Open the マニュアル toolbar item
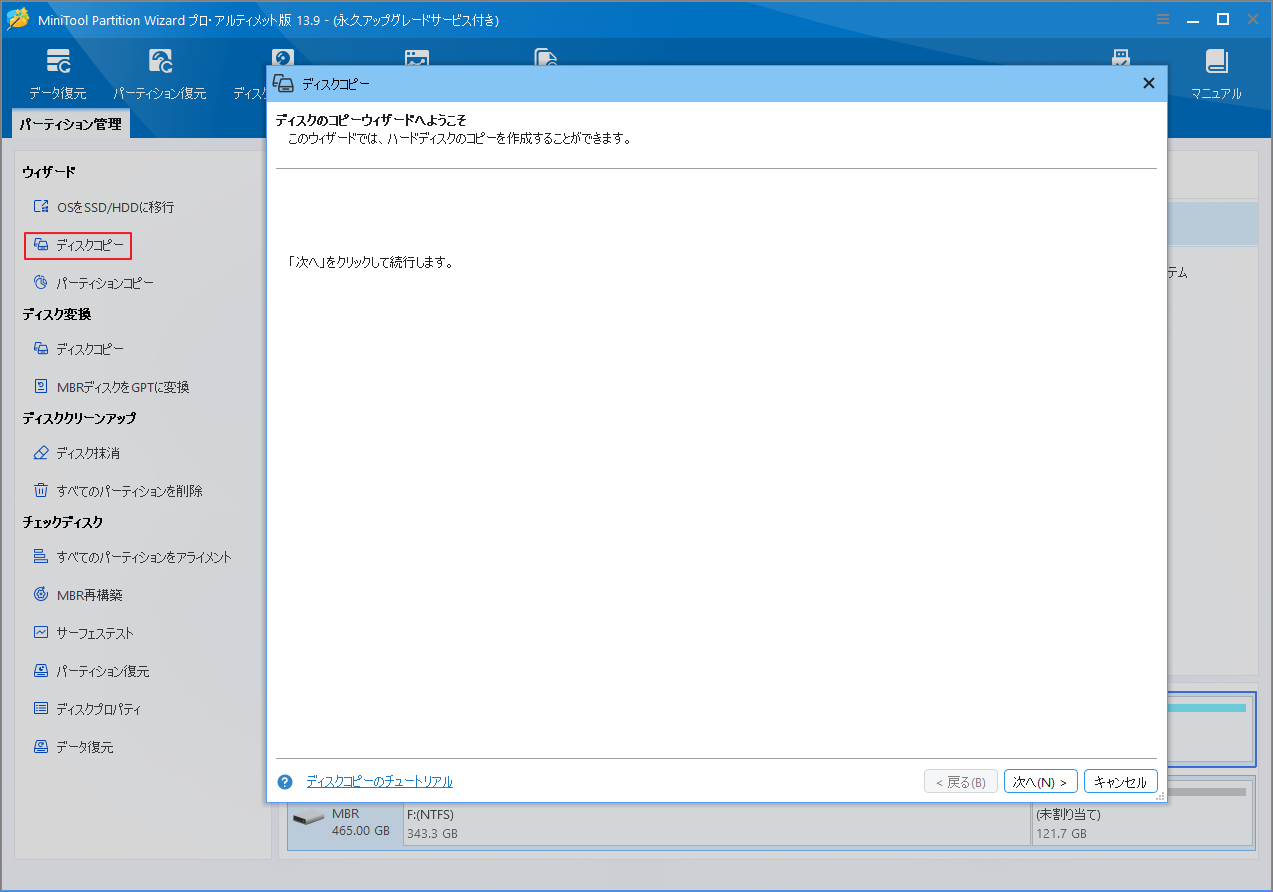1273x892 pixels. 1216,74
